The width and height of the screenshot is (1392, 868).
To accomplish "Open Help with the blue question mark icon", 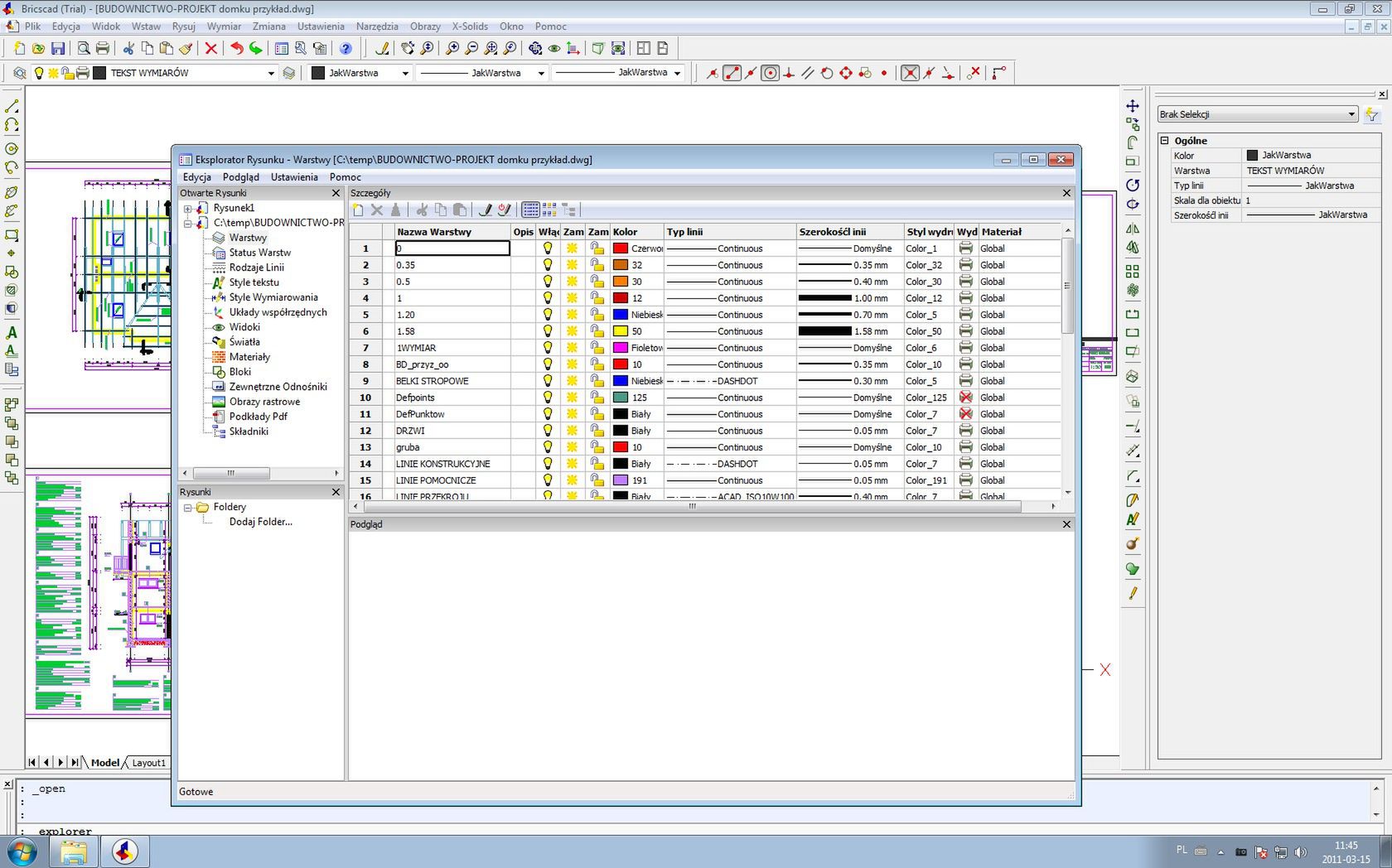I will 346,48.
